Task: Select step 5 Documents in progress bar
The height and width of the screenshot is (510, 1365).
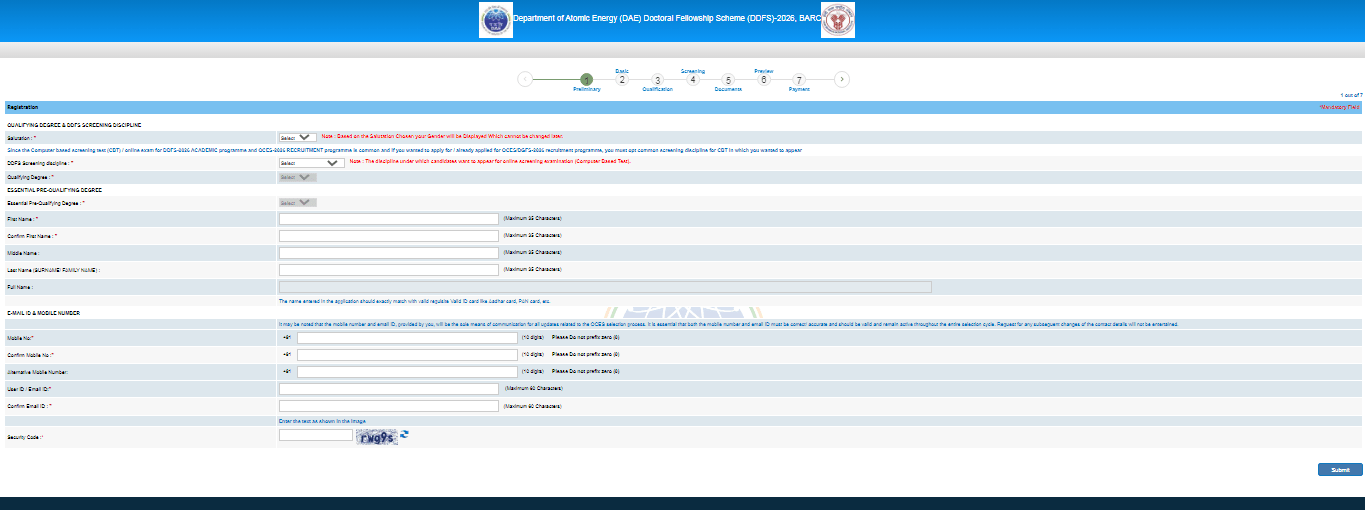Action: pyautogui.click(x=728, y=80)
